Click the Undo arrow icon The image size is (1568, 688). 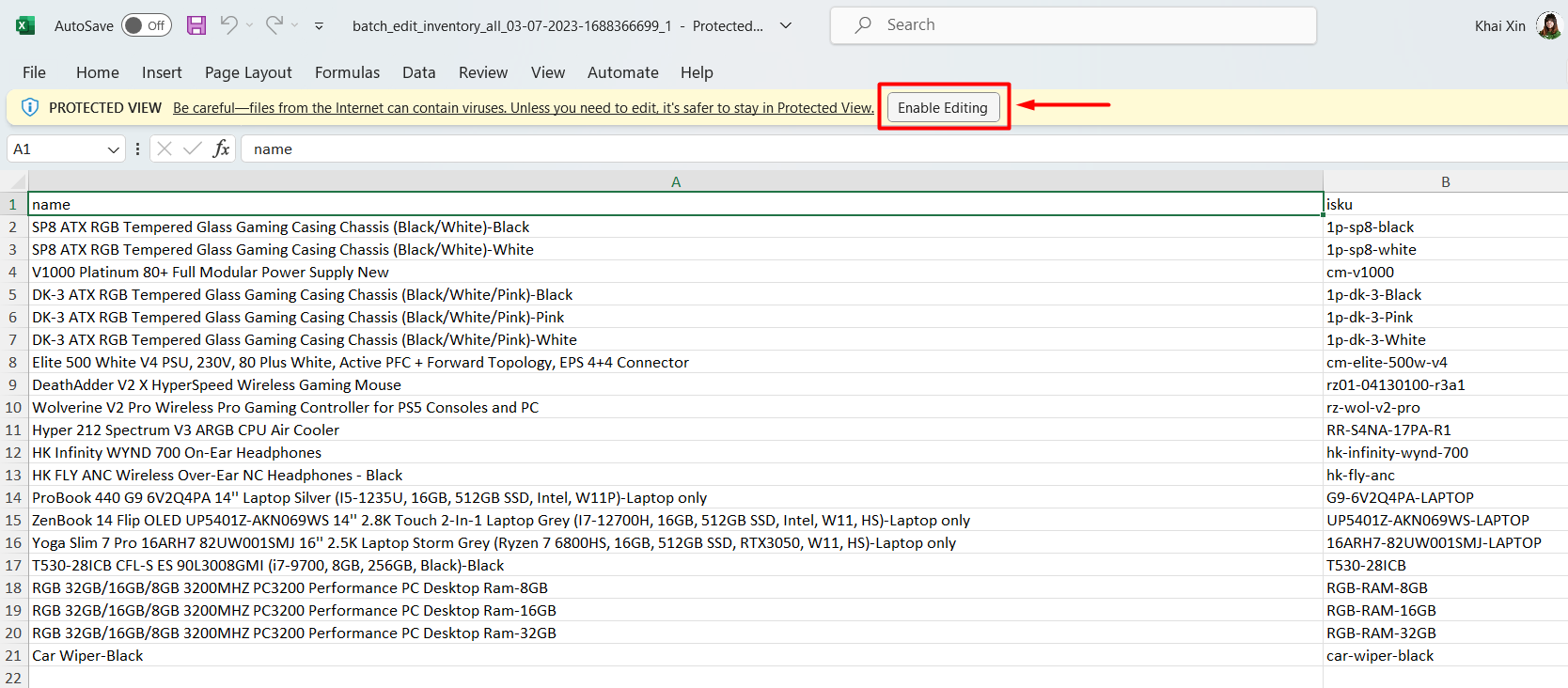228,25
